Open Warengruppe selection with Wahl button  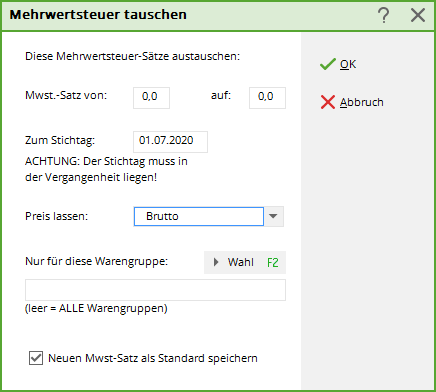coord(245,262)
